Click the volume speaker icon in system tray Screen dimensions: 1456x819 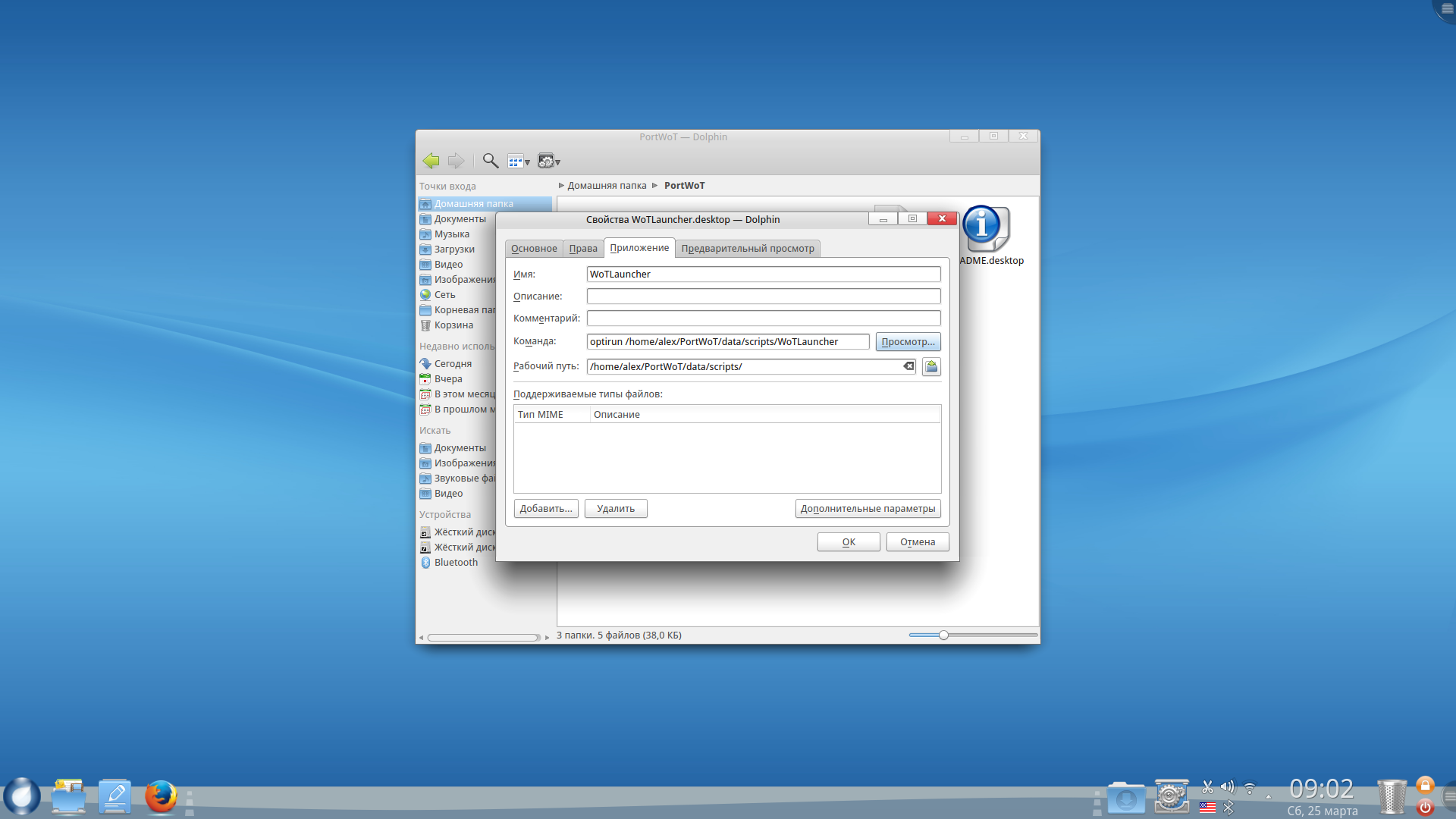(1227, 787)
